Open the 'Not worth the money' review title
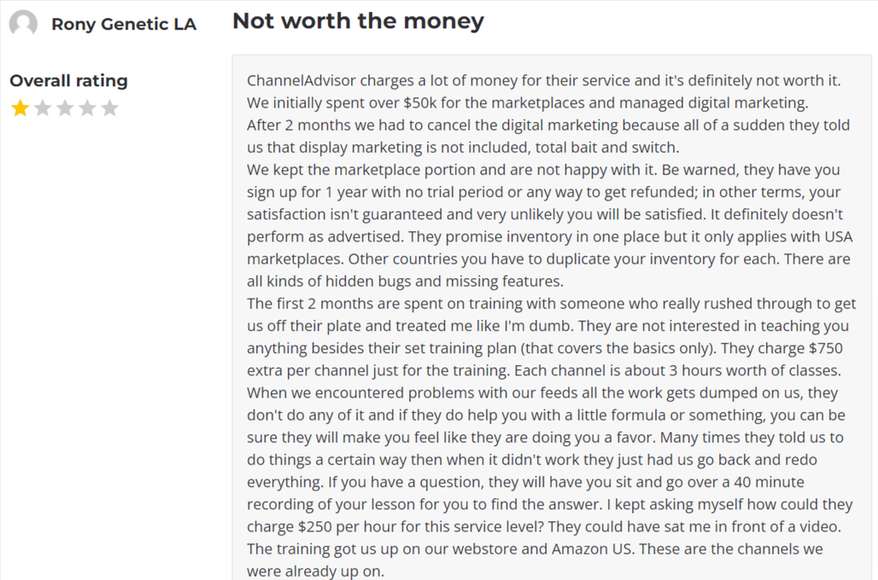This screenshot has height=580, width=878. click(358, 21)
